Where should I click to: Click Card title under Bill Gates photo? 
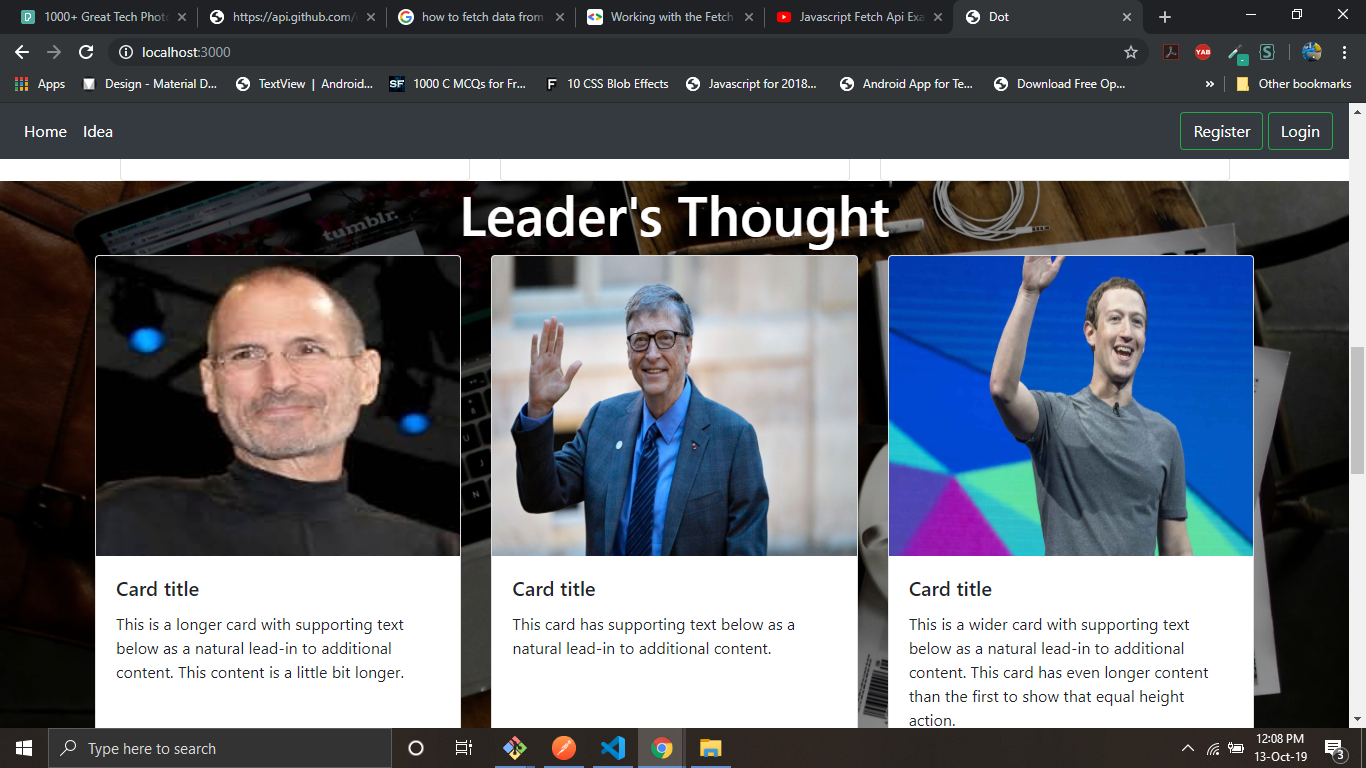[x=554, y=589]
